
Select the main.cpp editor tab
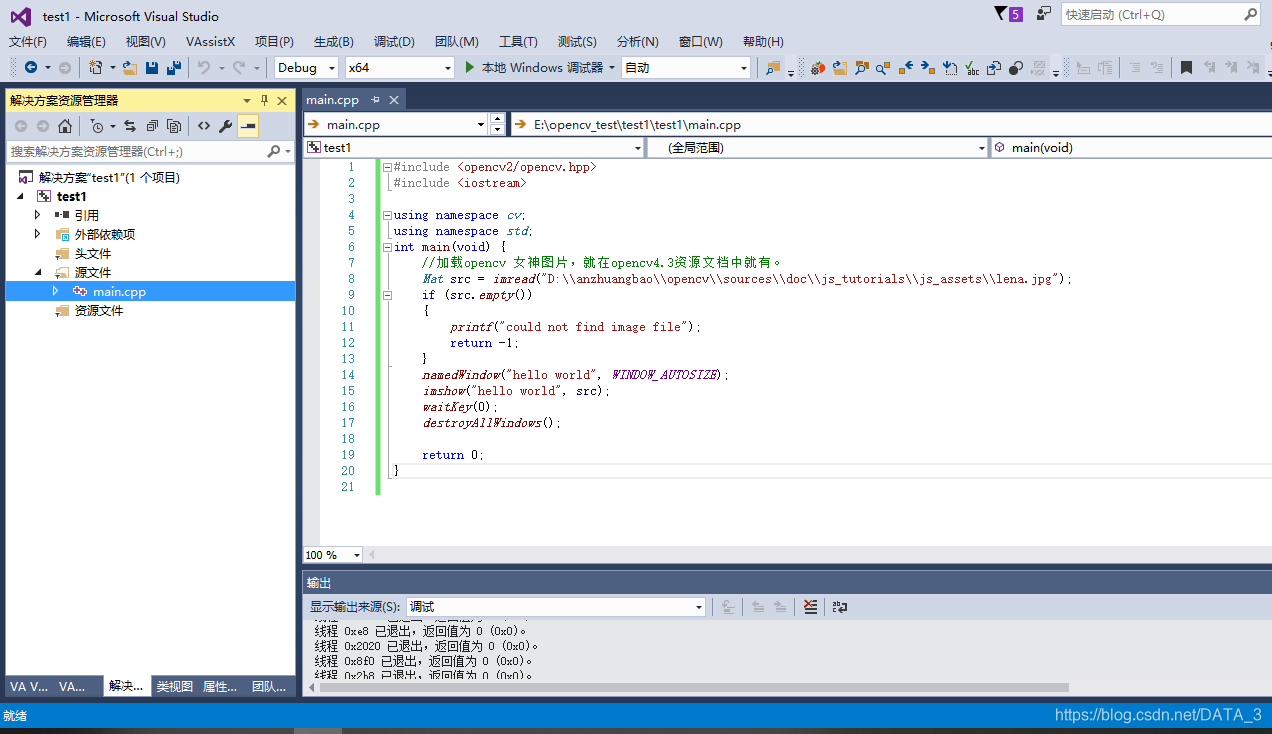click(332, 100)
